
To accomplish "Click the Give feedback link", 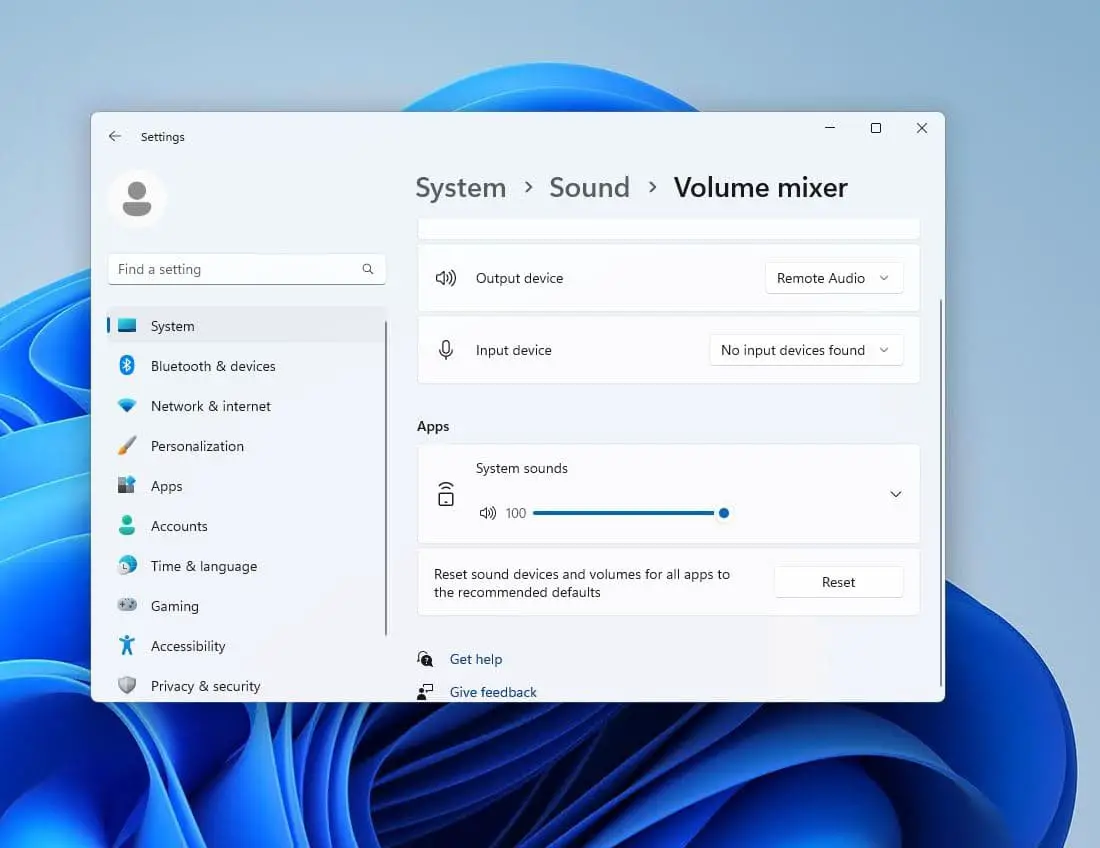I will click(492, 692).
